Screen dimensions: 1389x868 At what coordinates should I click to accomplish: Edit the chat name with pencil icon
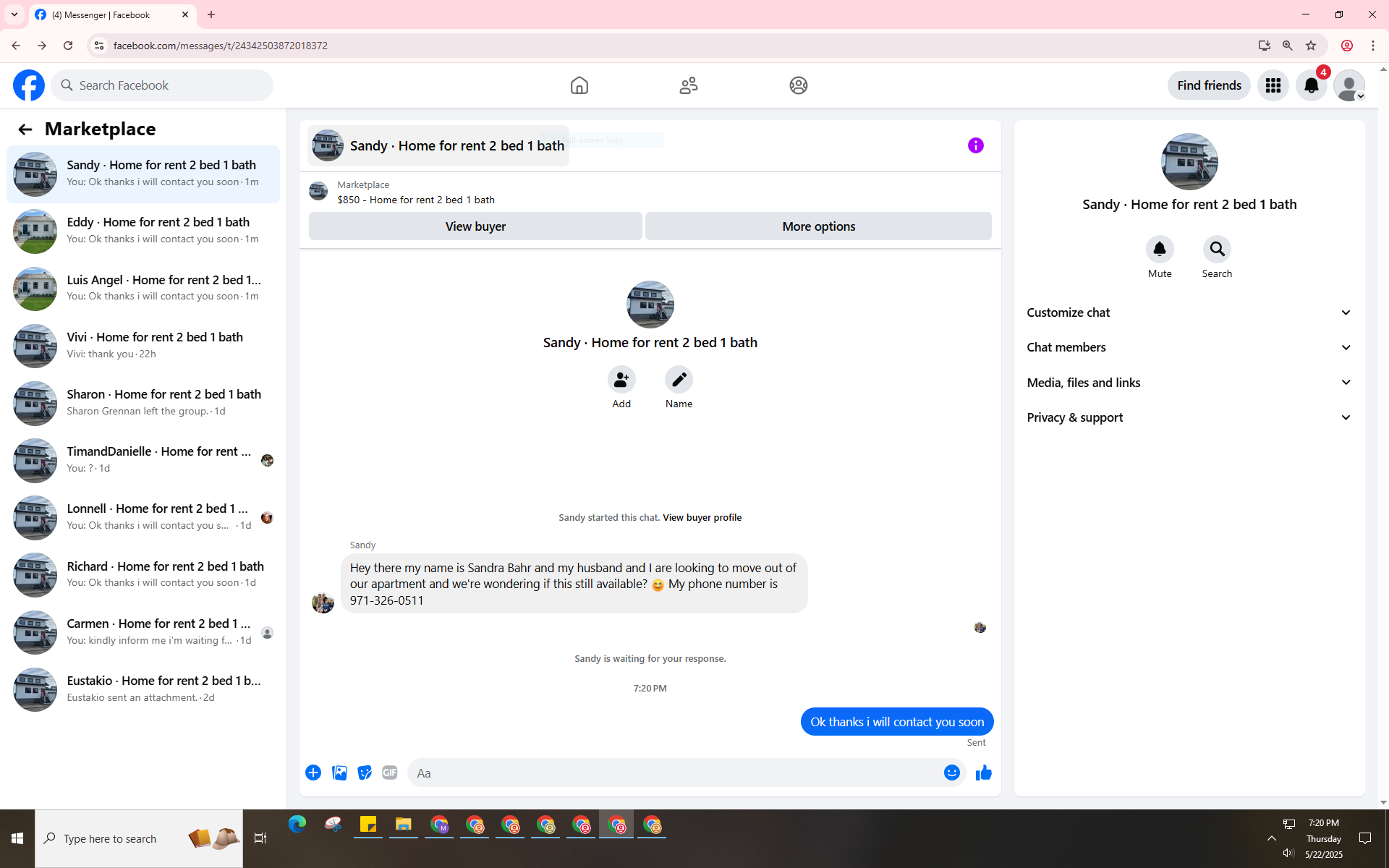pos(679,379)
